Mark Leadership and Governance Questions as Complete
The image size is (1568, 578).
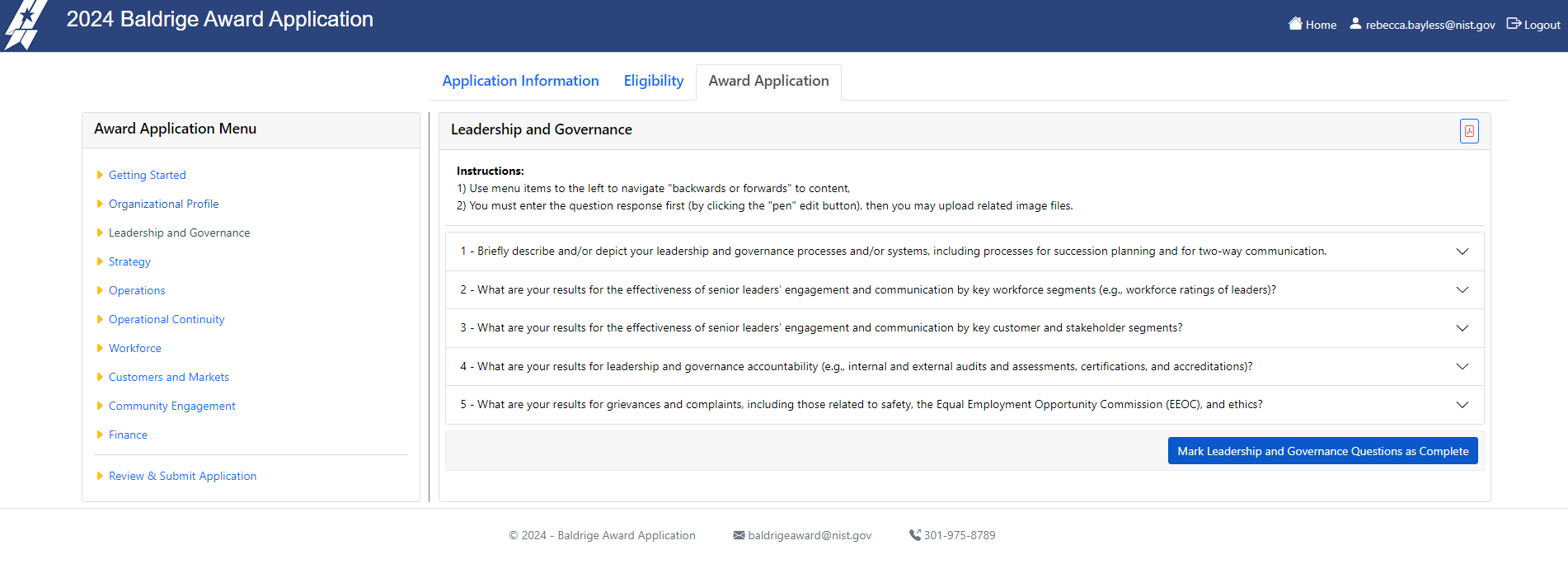pos(1322,451)
